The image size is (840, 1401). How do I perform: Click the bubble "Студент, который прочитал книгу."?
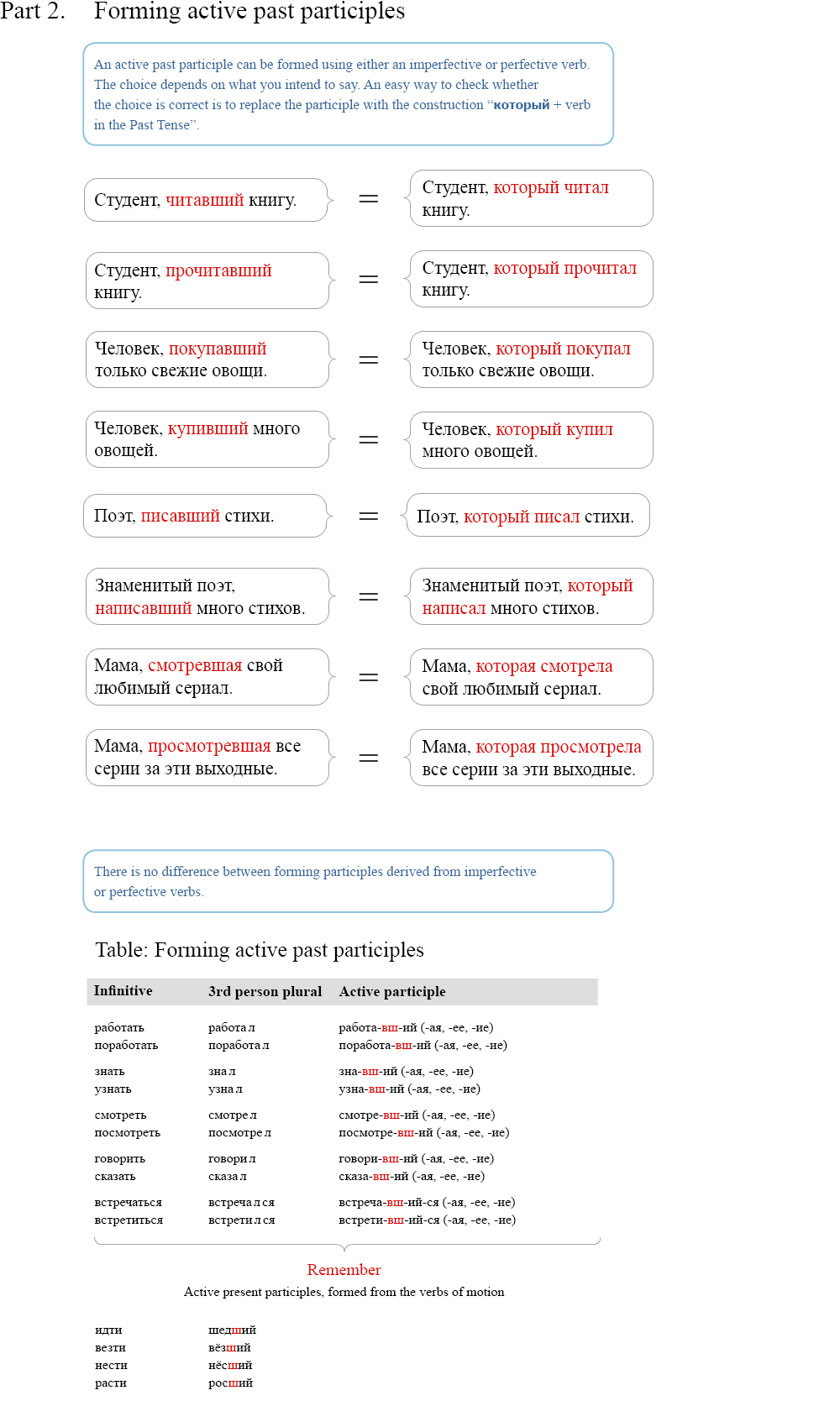531,279
